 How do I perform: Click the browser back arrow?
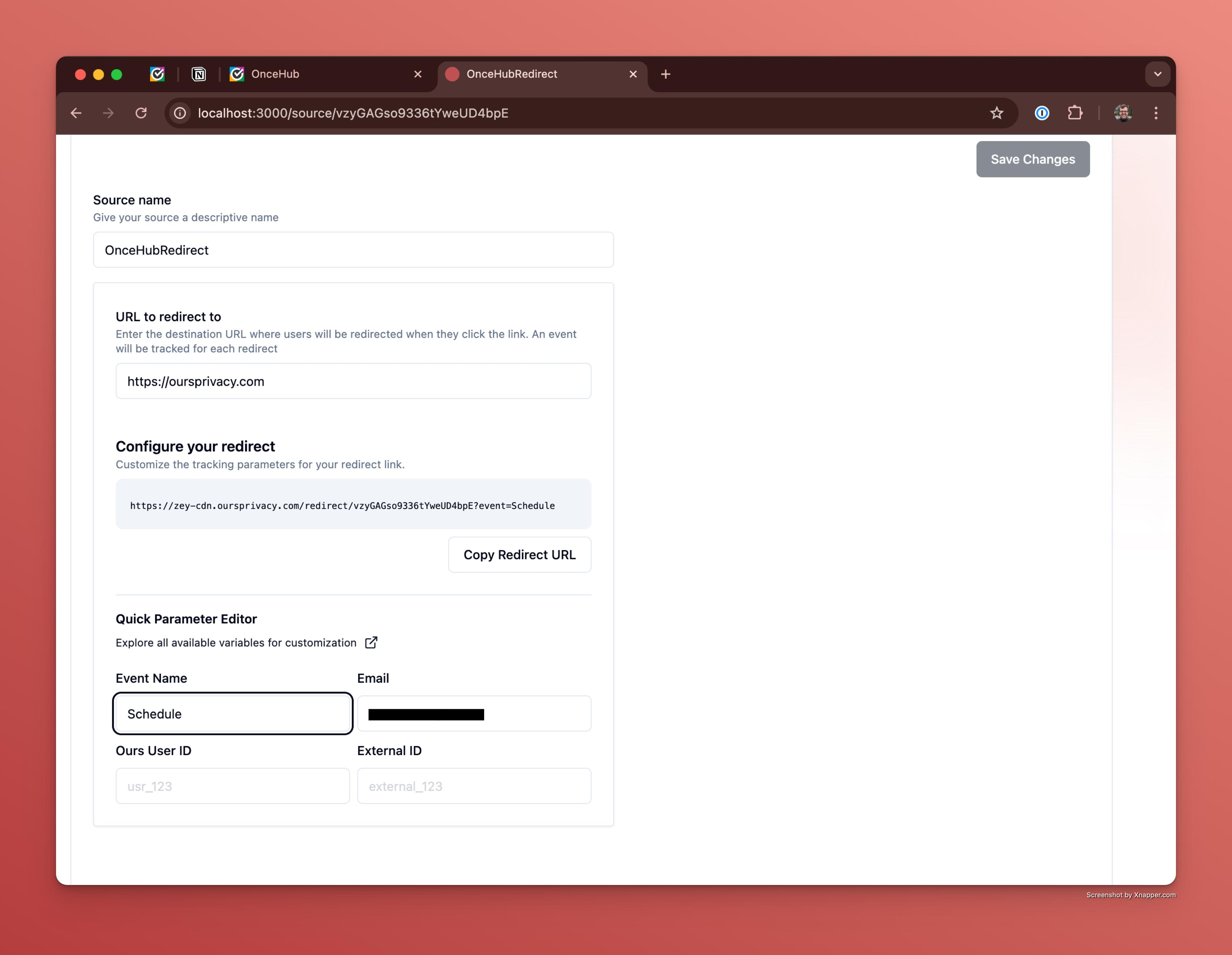coord(76,113)
